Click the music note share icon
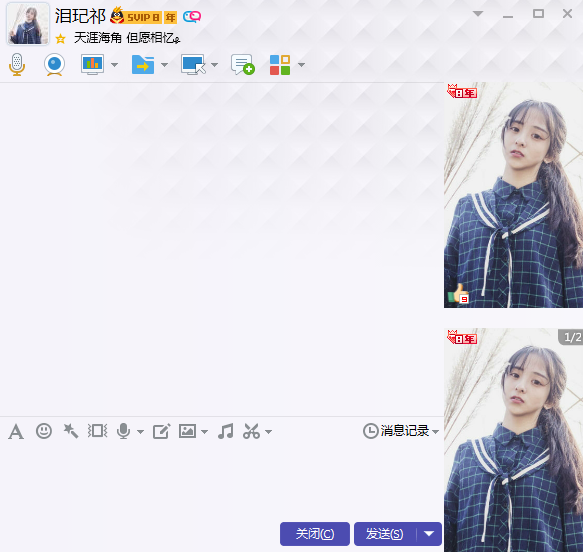This screenshot has height=552, width=583. 226,431
